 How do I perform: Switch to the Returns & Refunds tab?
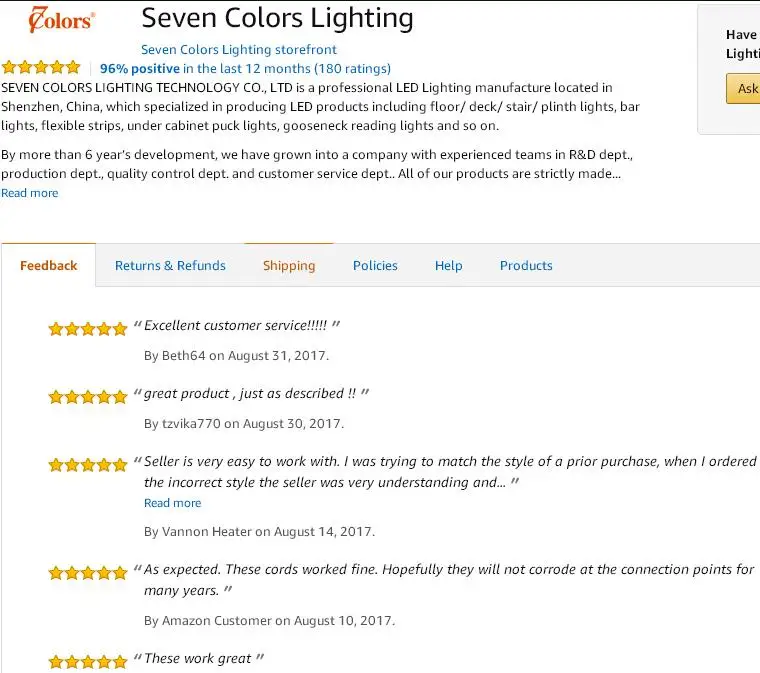[170, 265]
